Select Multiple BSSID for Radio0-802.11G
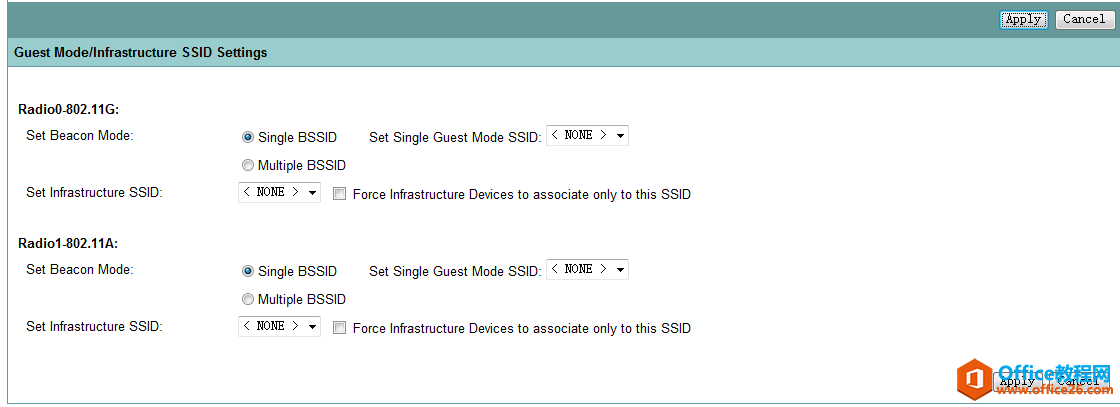Viewport: 1120px width, 407px height. 248,165
